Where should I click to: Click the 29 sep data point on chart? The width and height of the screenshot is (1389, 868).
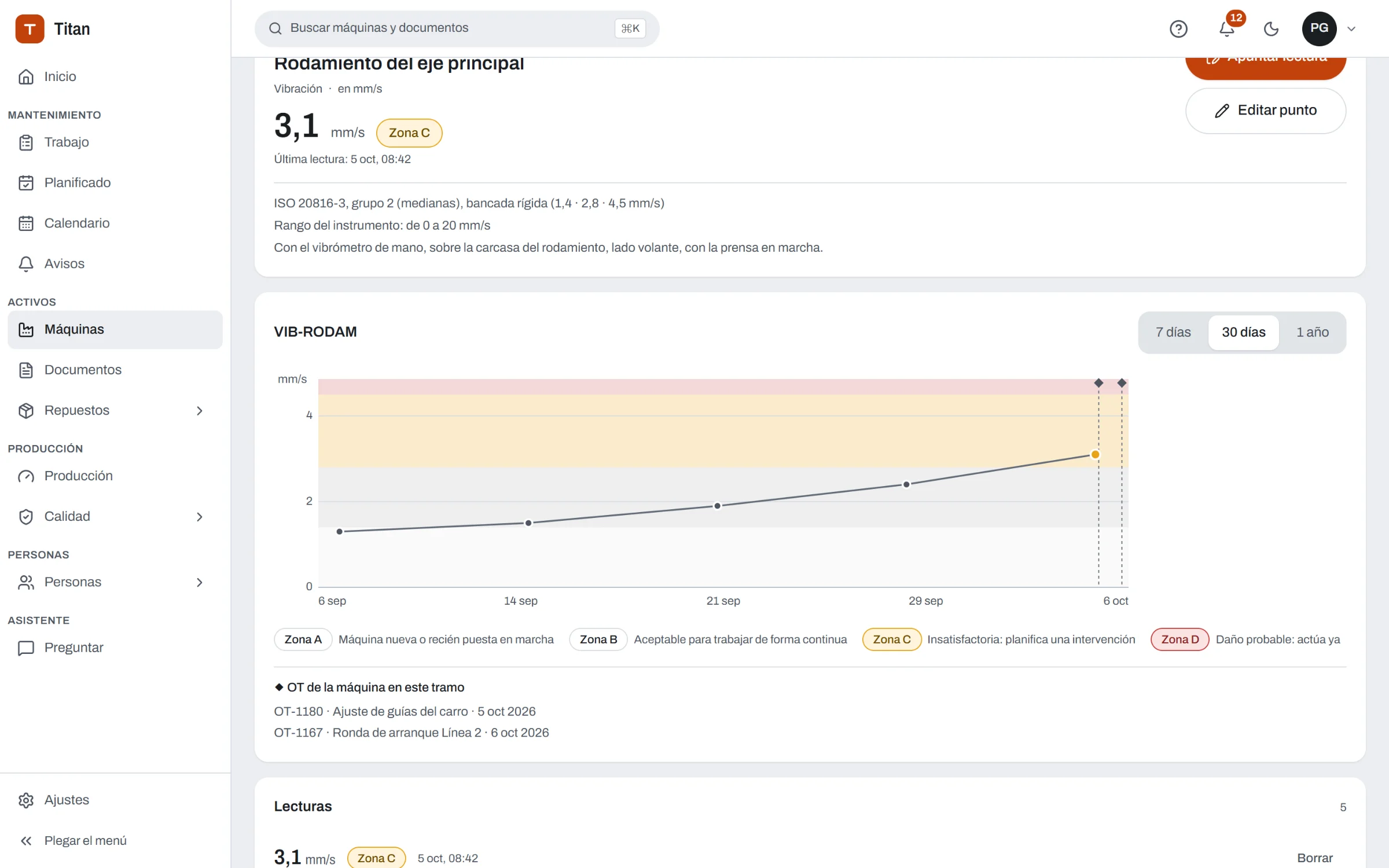click(906, 485)
